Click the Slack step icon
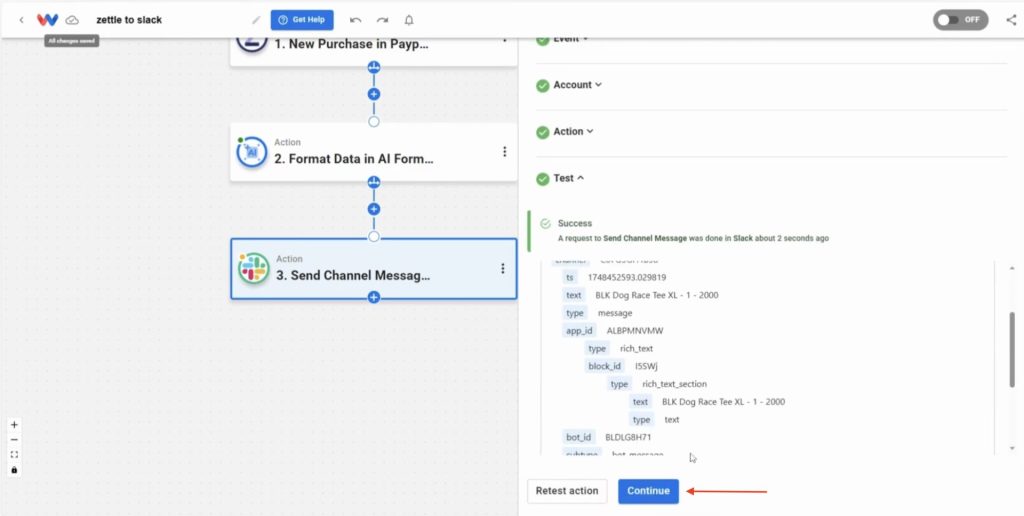This screenshot has height=516, width=1024. tap(253, 268)
